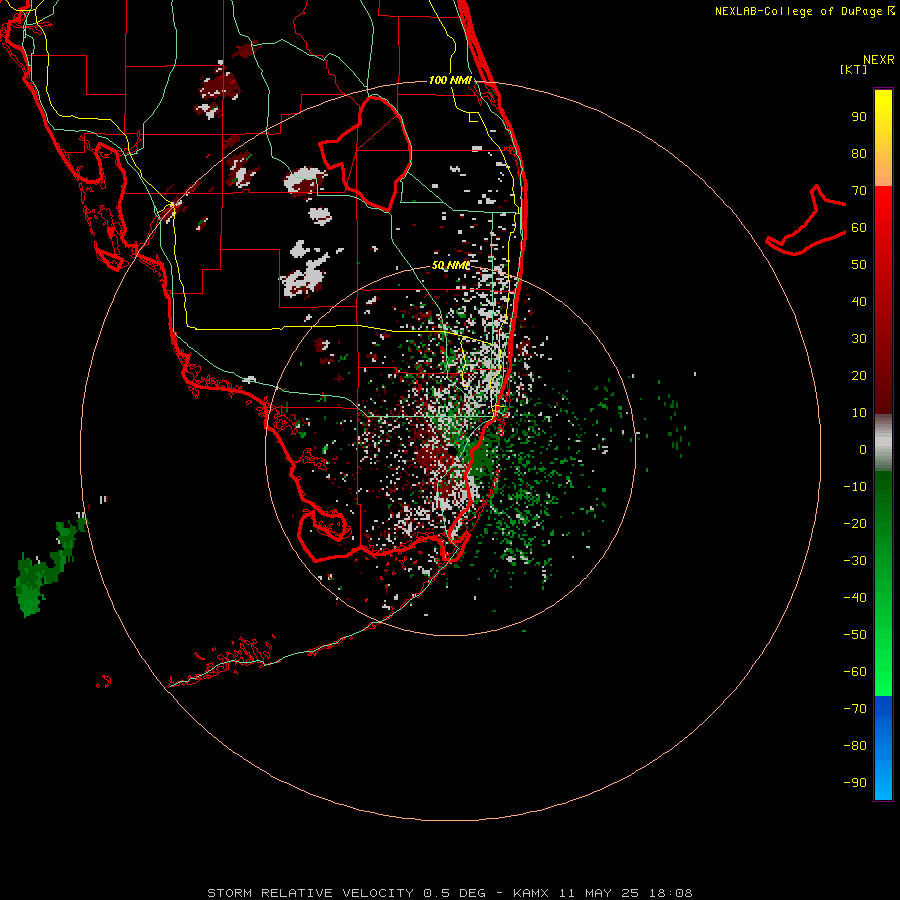Screen dimensions: 900x900
Task: Select the -60 knot scale label
Action: [x=855, y=672]
